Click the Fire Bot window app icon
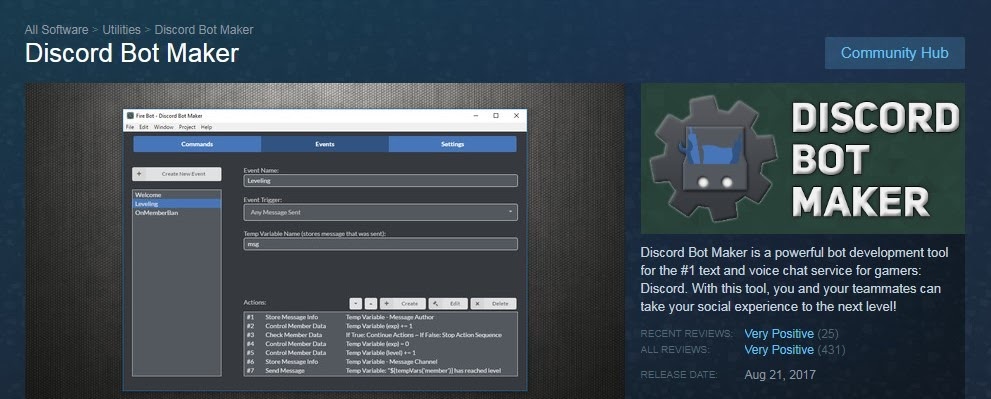Image resolution: width=991 pixels, height=399 pixels. [x=130, y=116]
